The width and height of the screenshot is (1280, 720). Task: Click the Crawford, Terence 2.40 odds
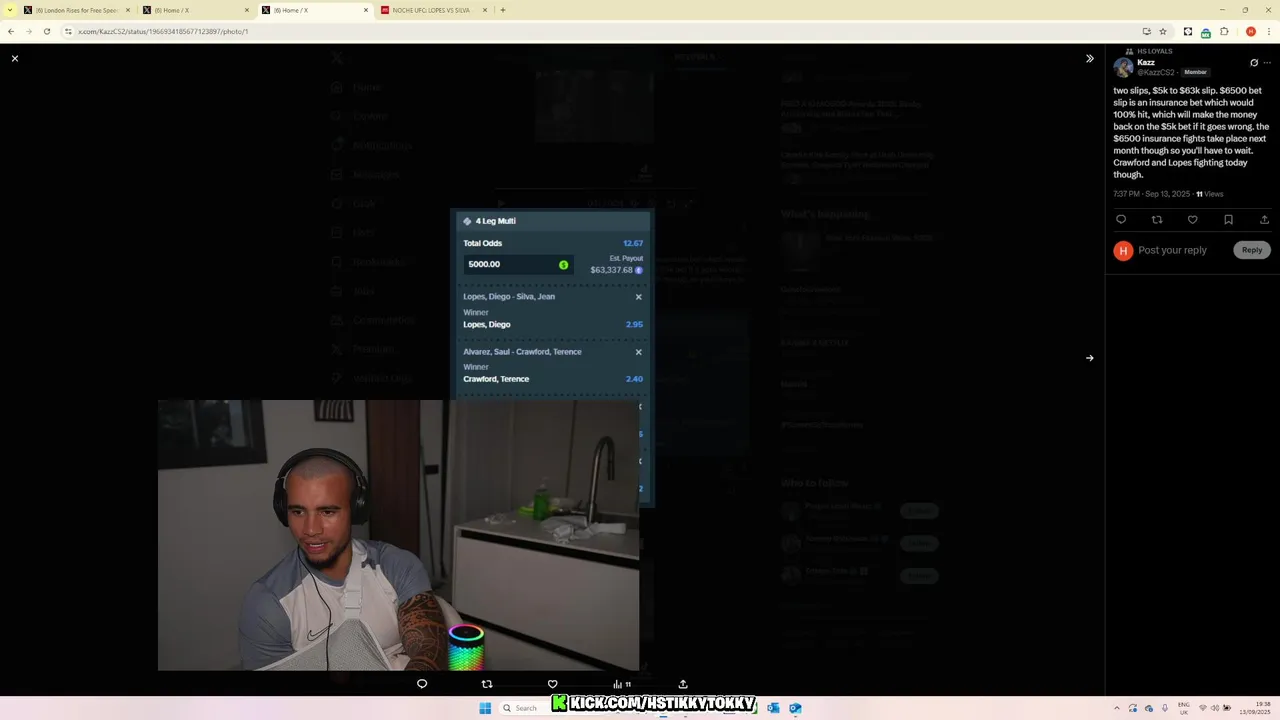point(634,379)
